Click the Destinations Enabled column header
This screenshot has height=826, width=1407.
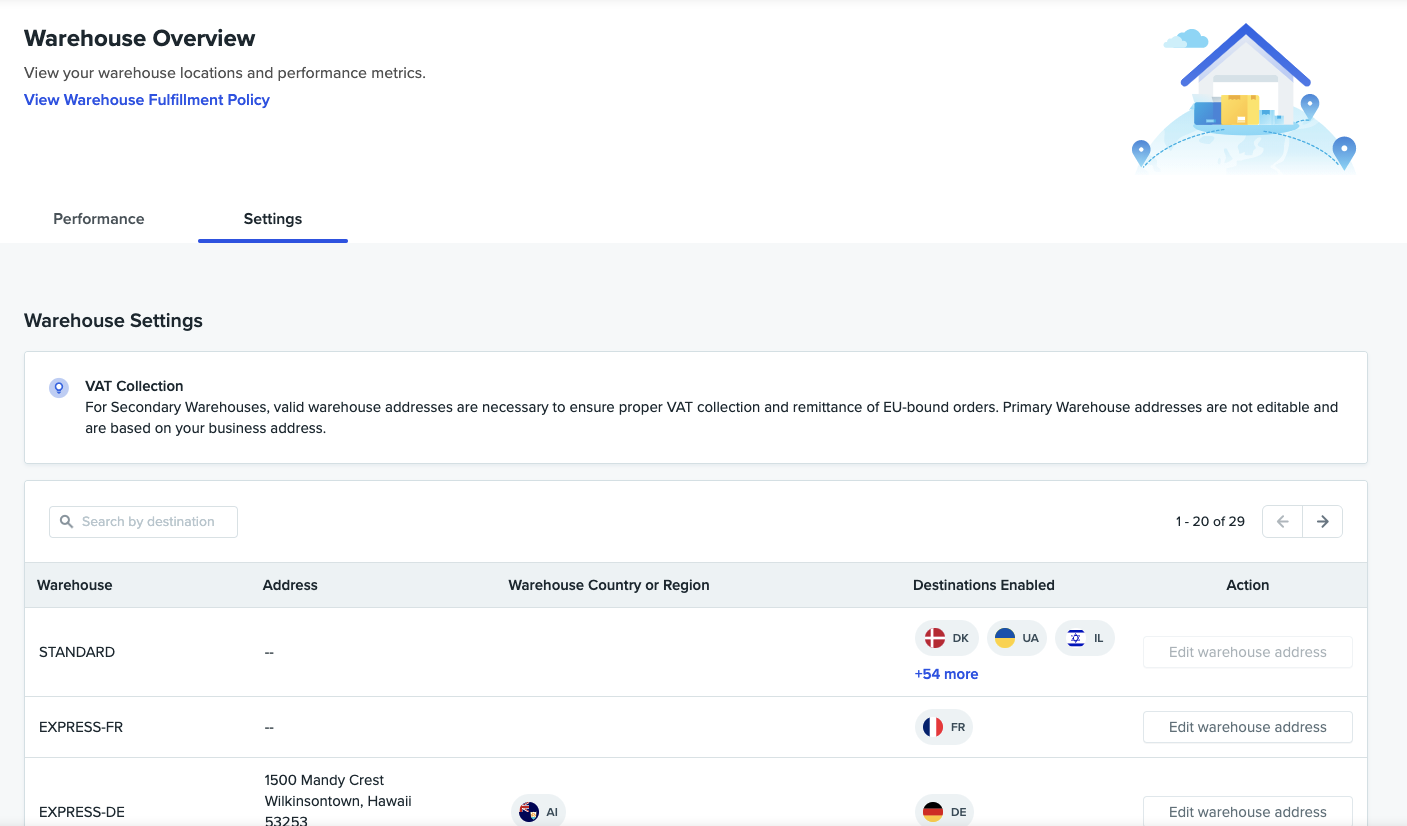click(x=983, y=585)
